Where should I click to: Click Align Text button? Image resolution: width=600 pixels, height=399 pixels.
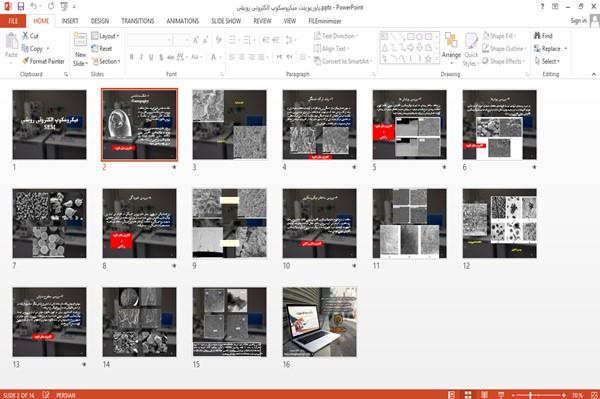tap(331, 49)
